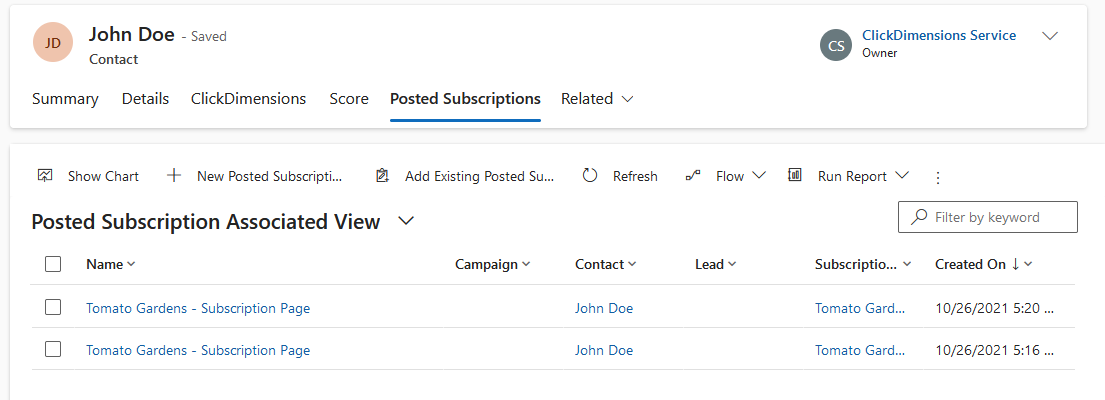The height and width of the screenshot is (400, 1105).
Task: Click the Refresh button label
Action: pyautogui.click(x=635, y=176)
